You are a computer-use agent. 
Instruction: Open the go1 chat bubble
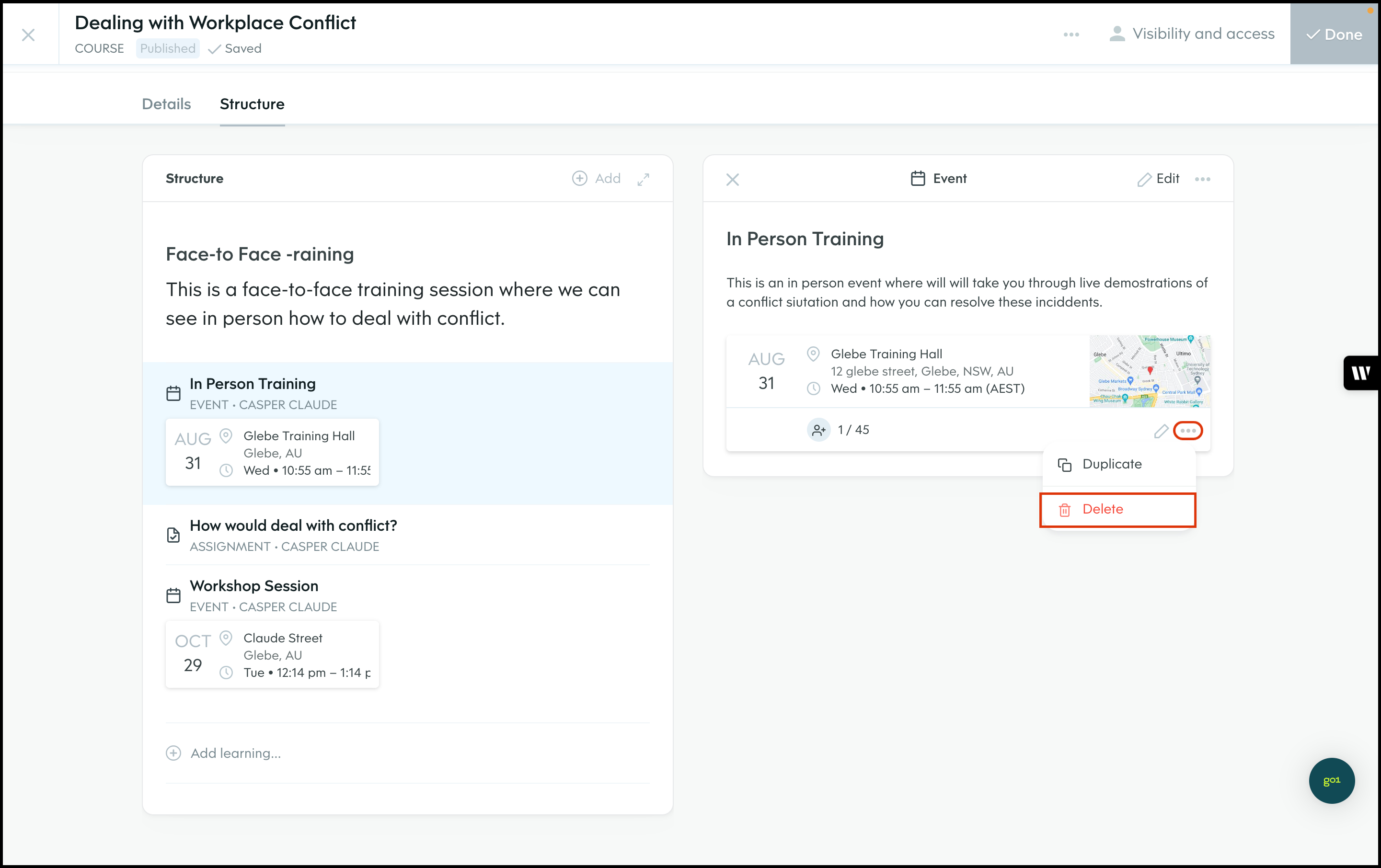[x=1332, y=780]
